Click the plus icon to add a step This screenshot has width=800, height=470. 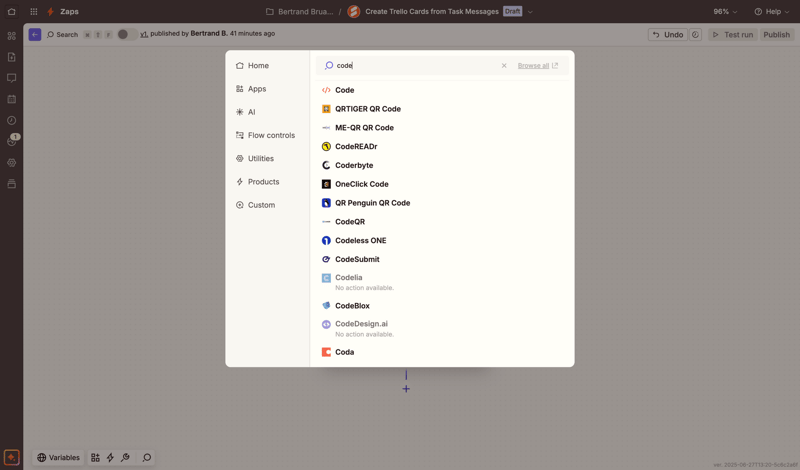(406, 389)
